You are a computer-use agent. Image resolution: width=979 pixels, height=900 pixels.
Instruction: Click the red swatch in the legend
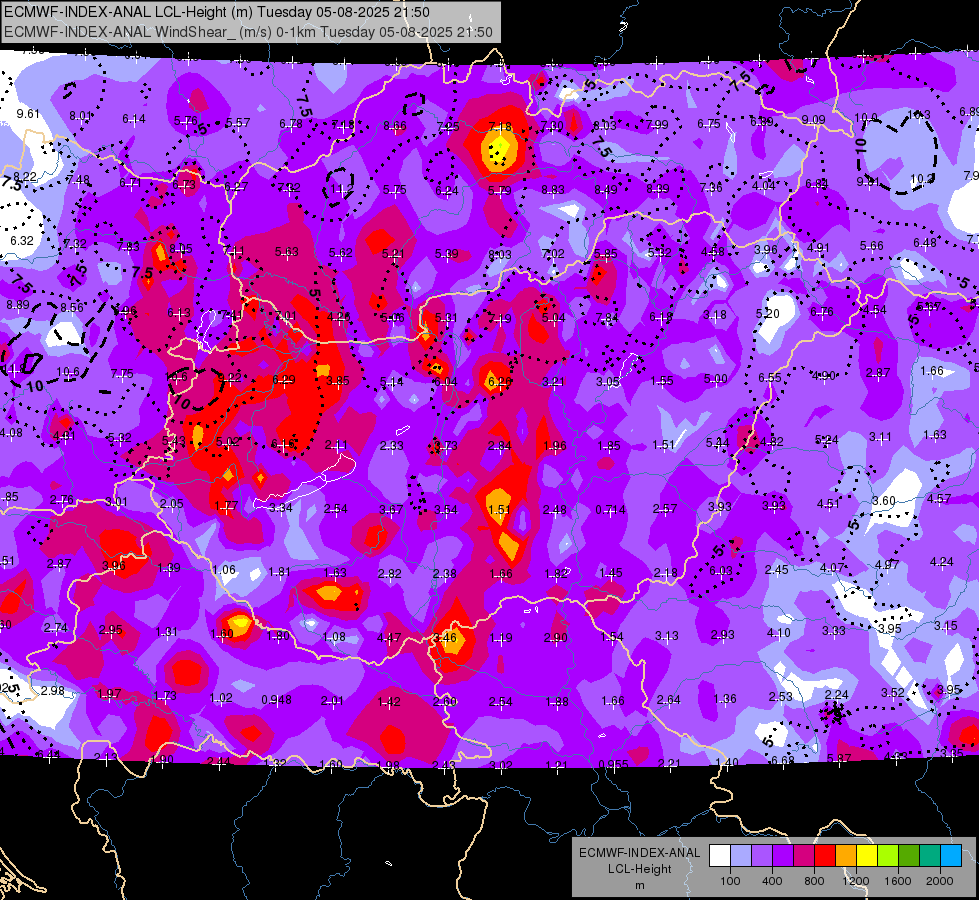pyautogui.click(x=825, y=856)
